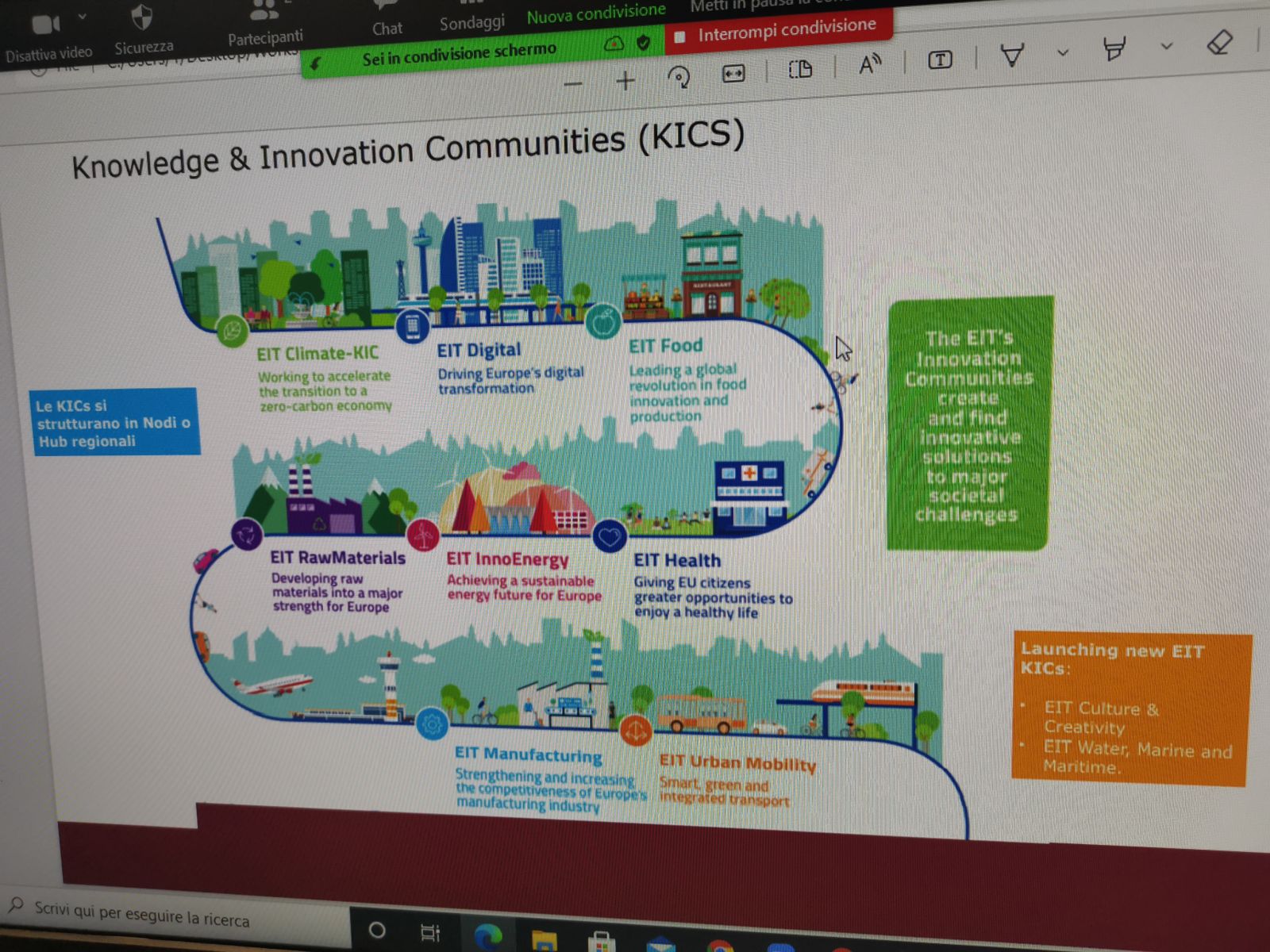Expand the video options arrow beside camera
The image size is (1270, 952).
coord(83,17)
